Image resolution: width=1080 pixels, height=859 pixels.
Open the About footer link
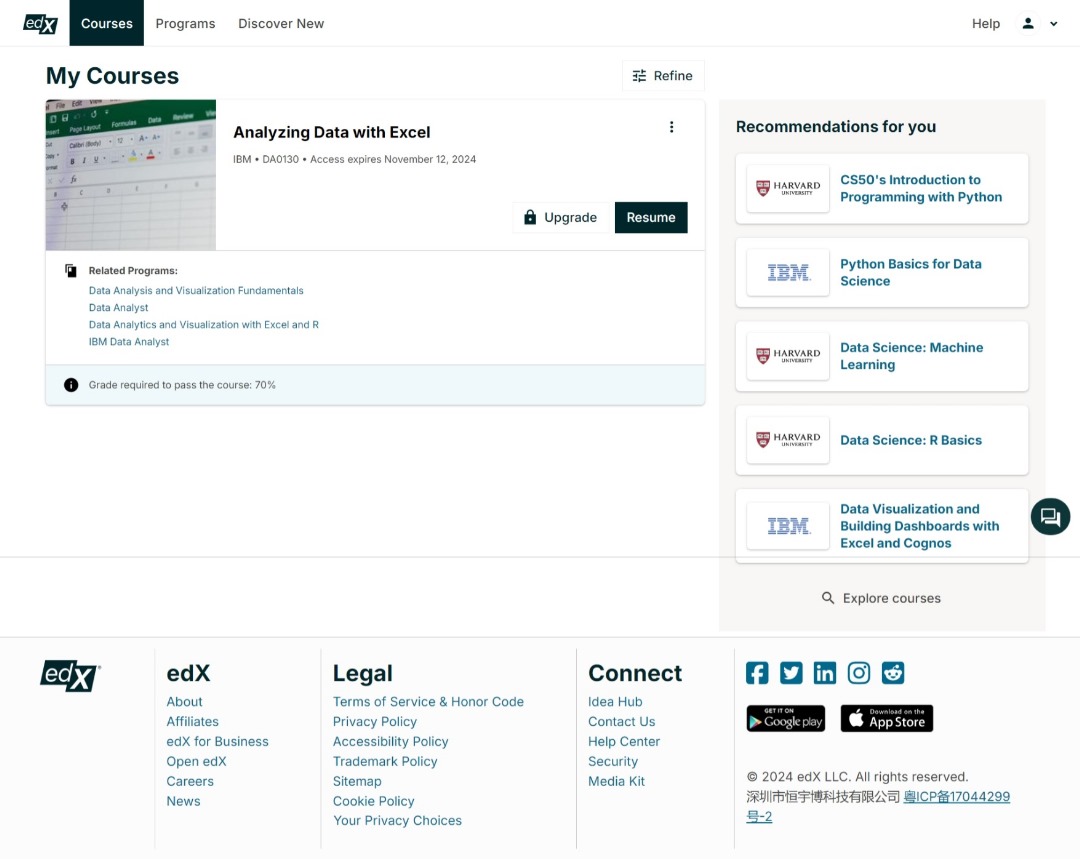pyautogui.click(x=185, y=701)
